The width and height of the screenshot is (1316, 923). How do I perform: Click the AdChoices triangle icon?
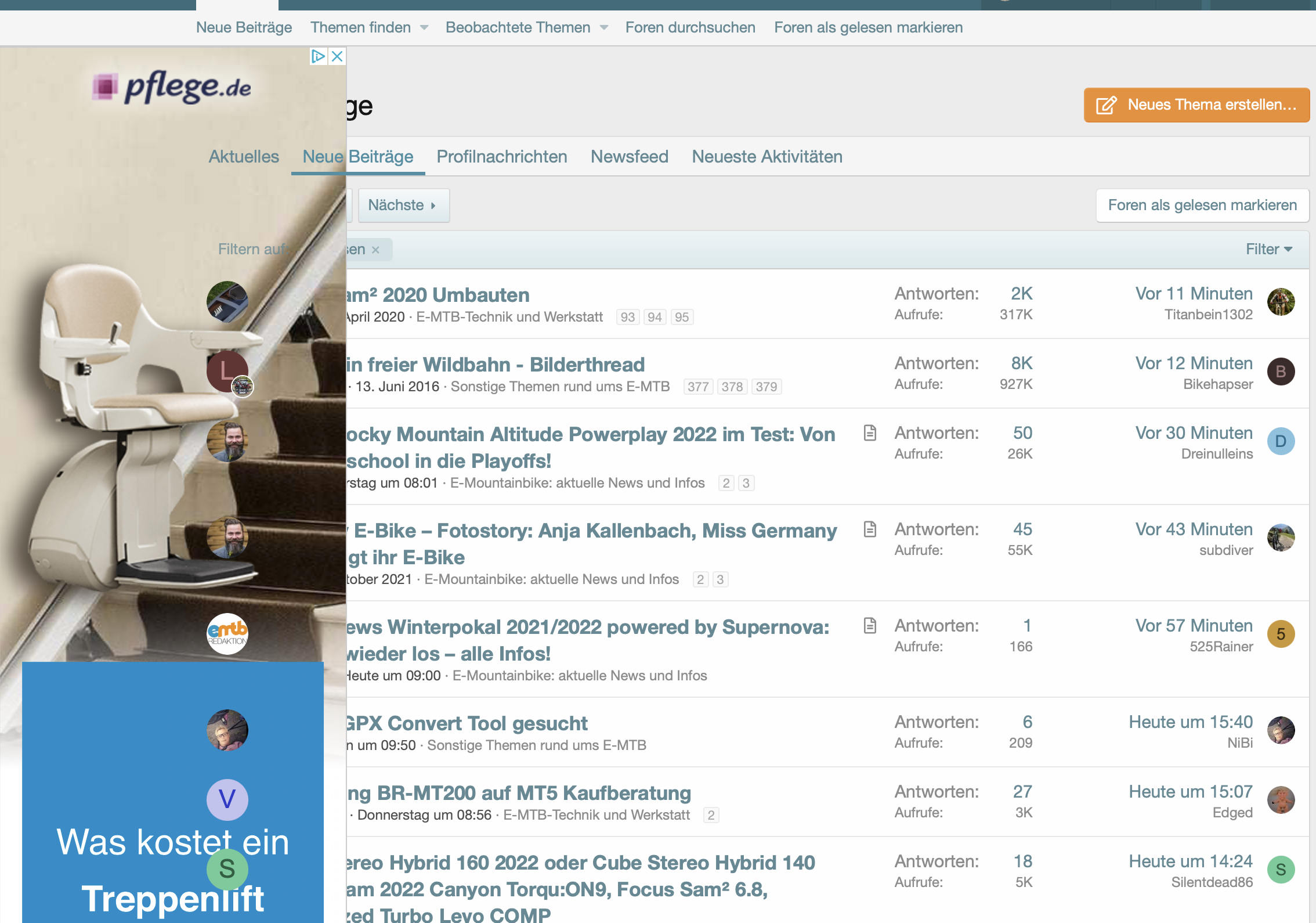[317, 56]
